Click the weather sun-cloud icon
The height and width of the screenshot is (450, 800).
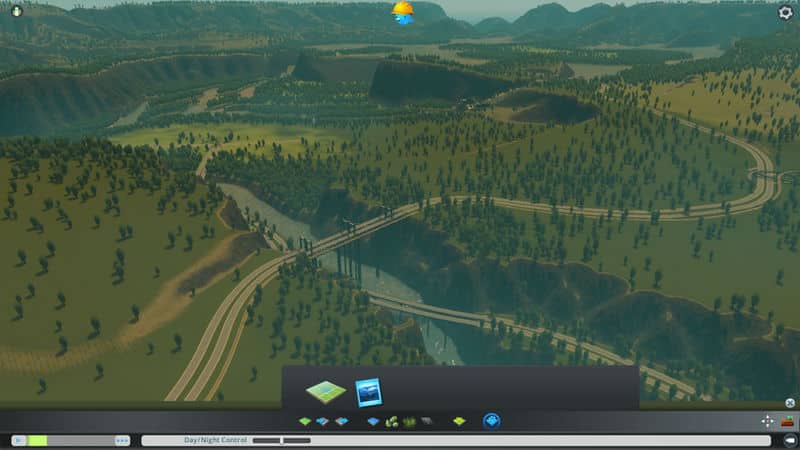(403, 12)
